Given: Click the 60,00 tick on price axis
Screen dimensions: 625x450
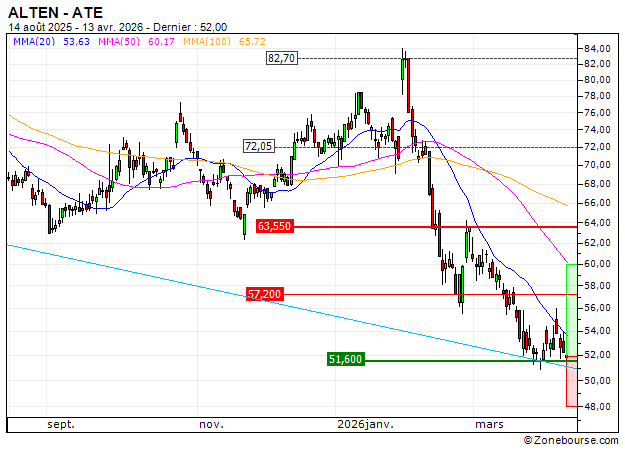Looking at the screenshot, I should pos(597,264).
